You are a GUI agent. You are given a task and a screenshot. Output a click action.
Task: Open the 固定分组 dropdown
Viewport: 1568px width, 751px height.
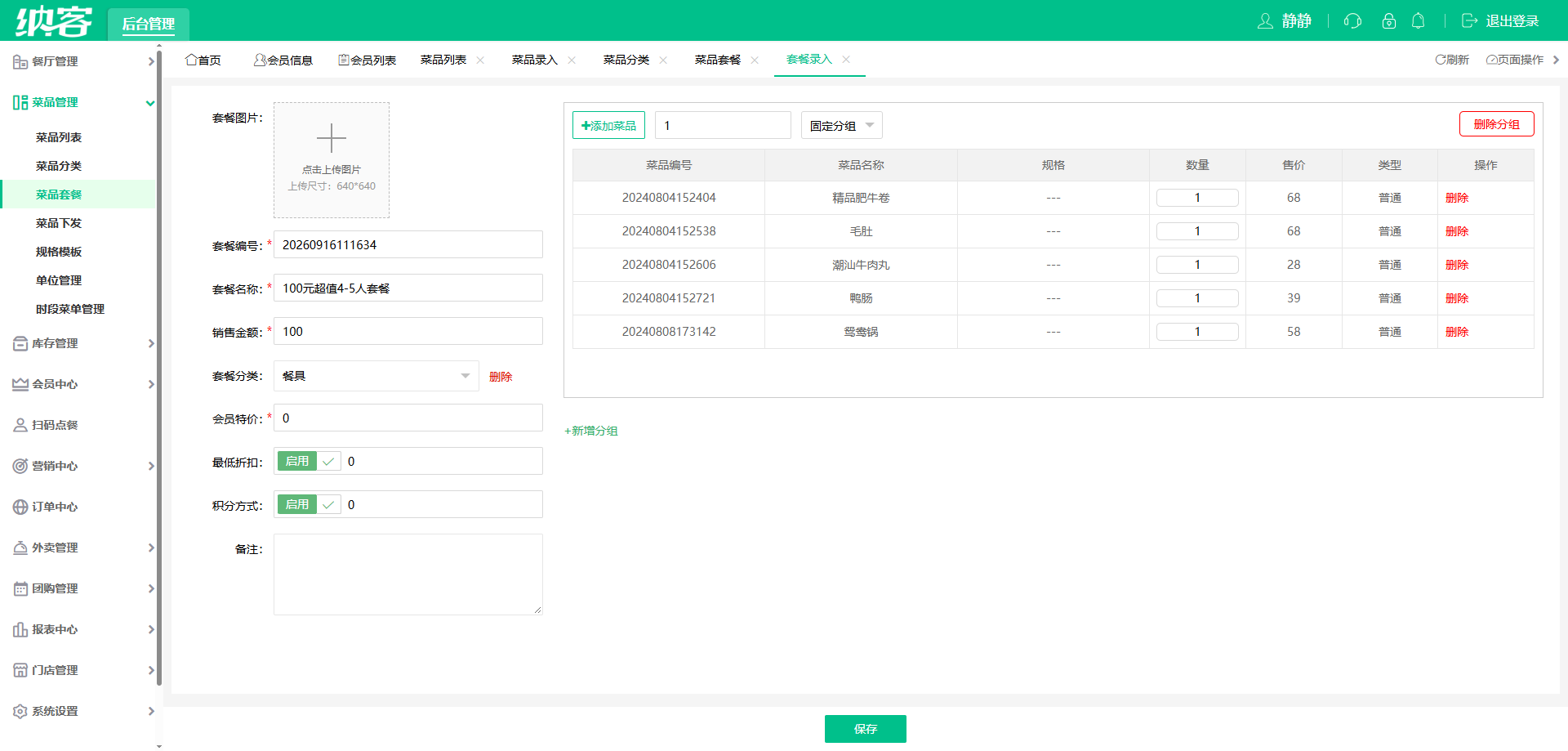pos(841,125)
